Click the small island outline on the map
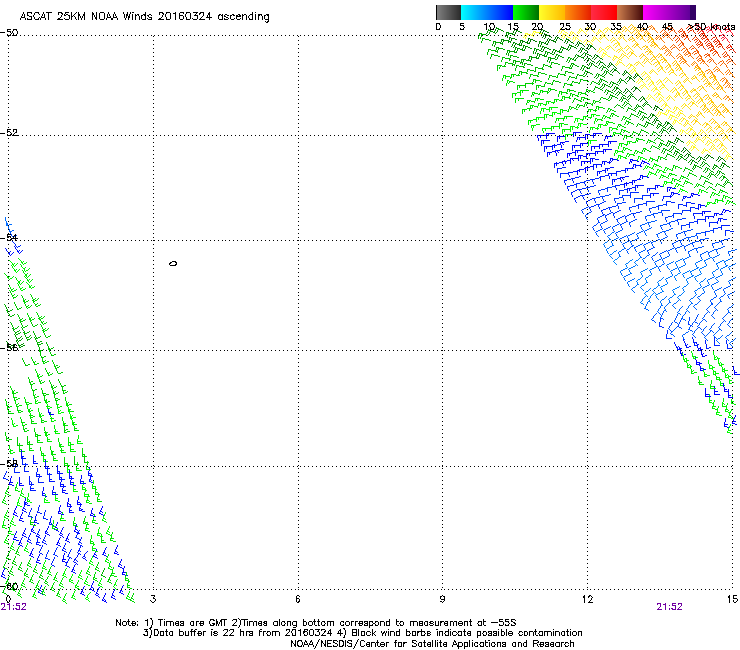The height and width of the screenshot is (650, 740). 173,263
